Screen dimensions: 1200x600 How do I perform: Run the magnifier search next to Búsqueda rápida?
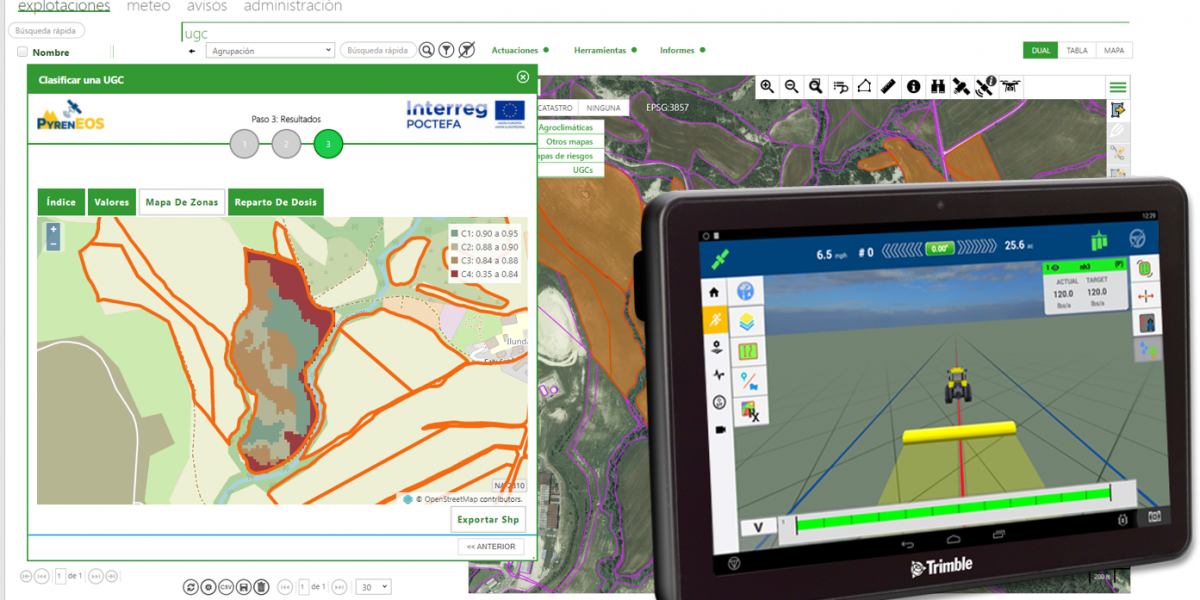[x=427, y=50]
